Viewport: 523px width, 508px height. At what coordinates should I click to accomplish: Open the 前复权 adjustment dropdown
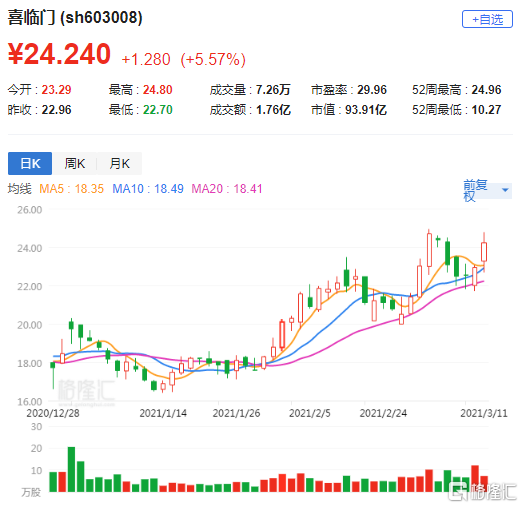487,190
